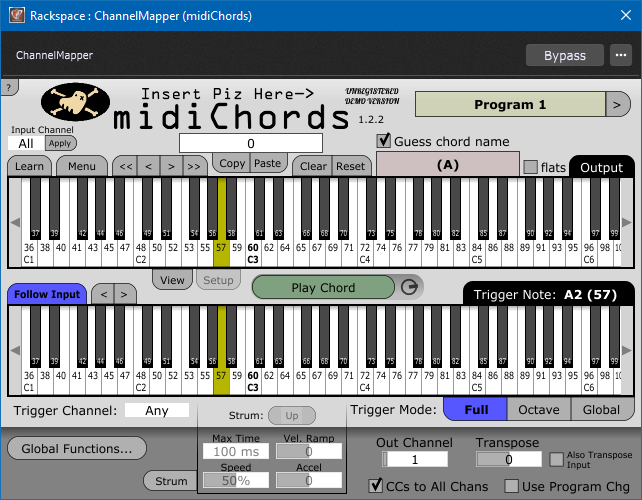This screenshot has width=642, height=500.
Task: Click the Play Chord button
Action: [x=323, y=287]
